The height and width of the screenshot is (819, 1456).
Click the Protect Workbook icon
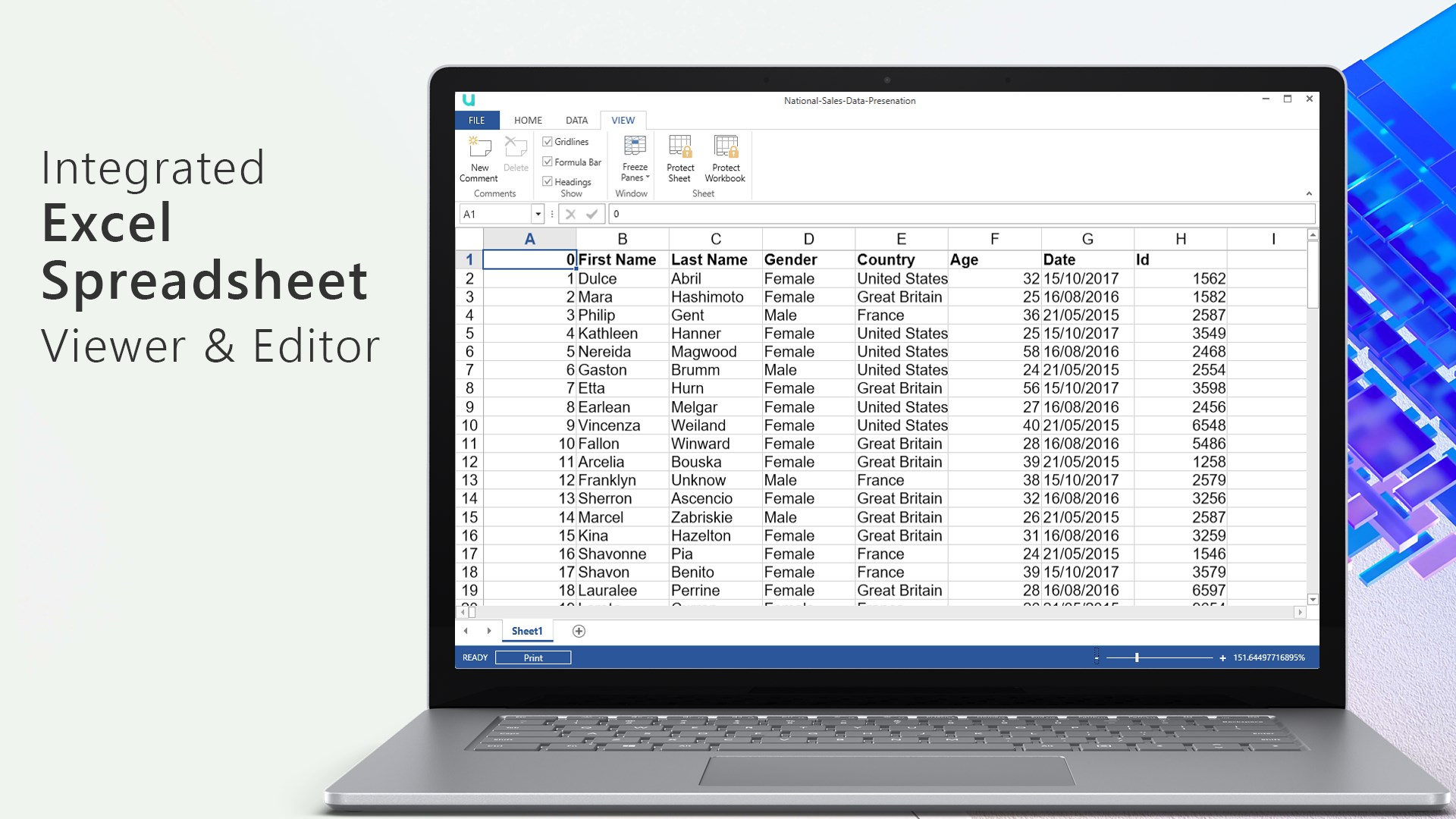click(726, 146)
